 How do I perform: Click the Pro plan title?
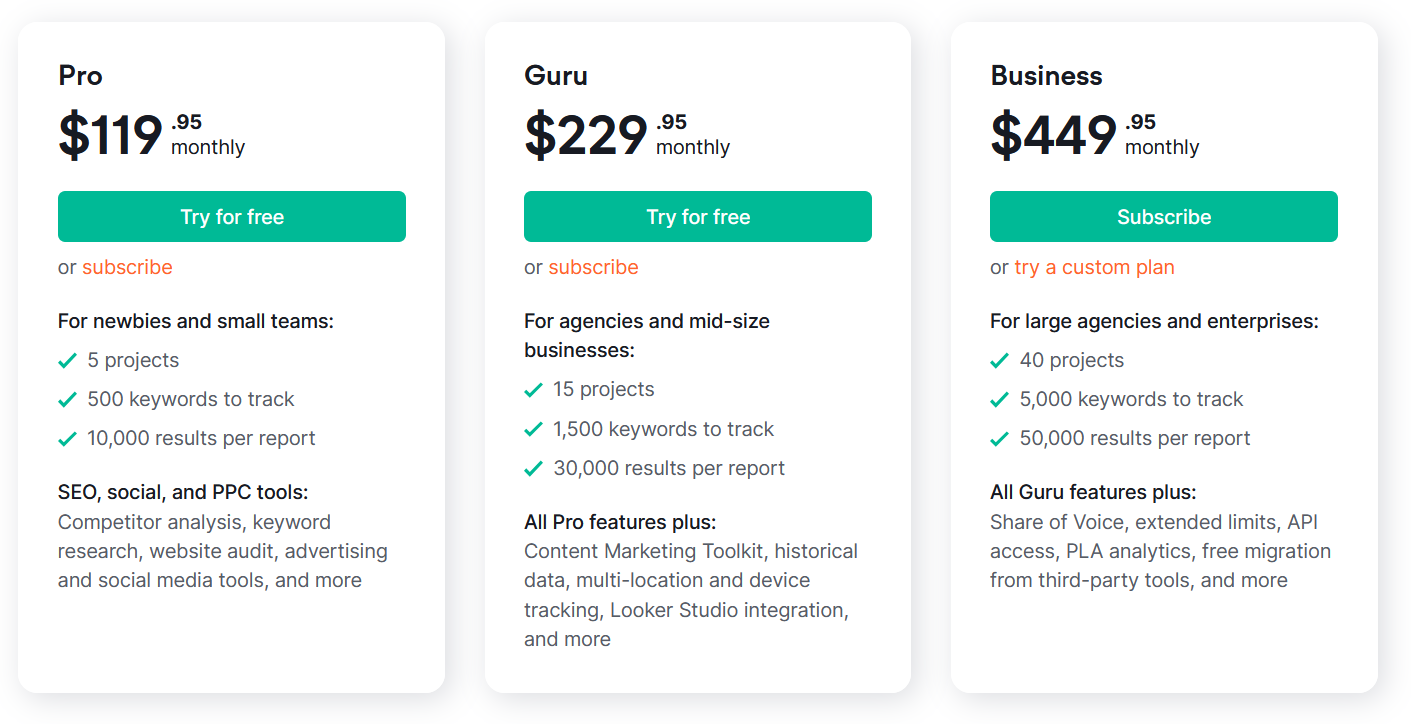click(81, 76)
